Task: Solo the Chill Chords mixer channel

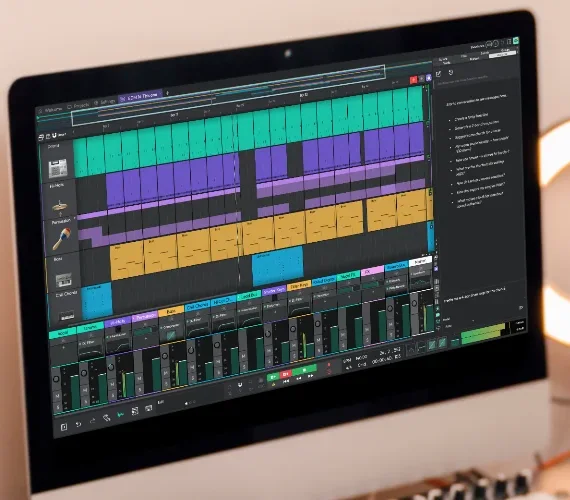Action: tap(192, 378)
